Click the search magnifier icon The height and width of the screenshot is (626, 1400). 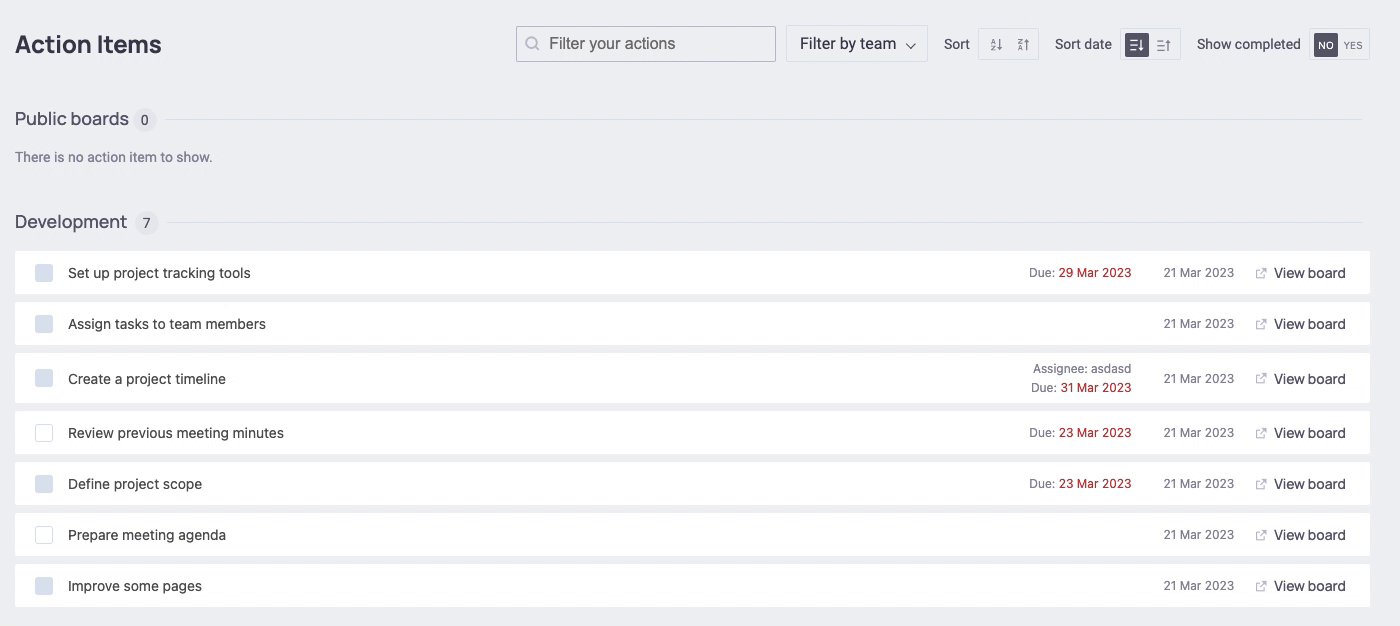point(533,44)
